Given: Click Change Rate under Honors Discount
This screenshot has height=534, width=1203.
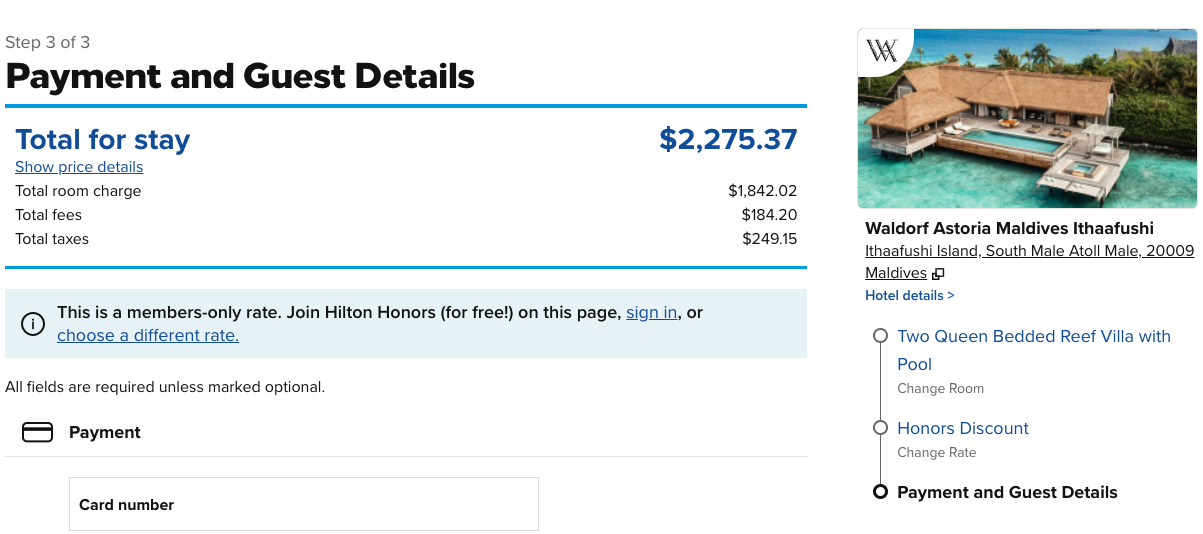Looking at the screenshot, I should pyautogui.click(x=936, y=452).
